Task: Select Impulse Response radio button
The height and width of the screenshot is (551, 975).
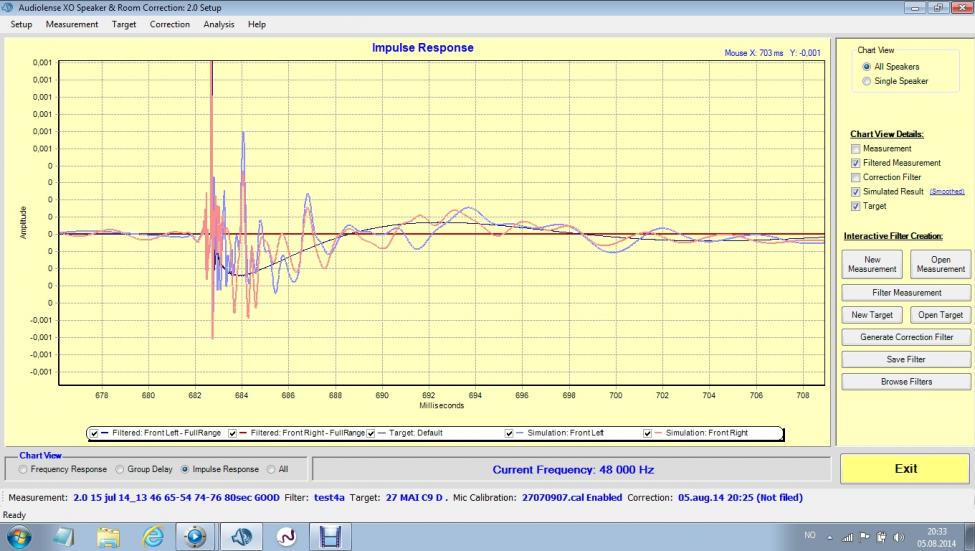Action: tap(185, 470)
